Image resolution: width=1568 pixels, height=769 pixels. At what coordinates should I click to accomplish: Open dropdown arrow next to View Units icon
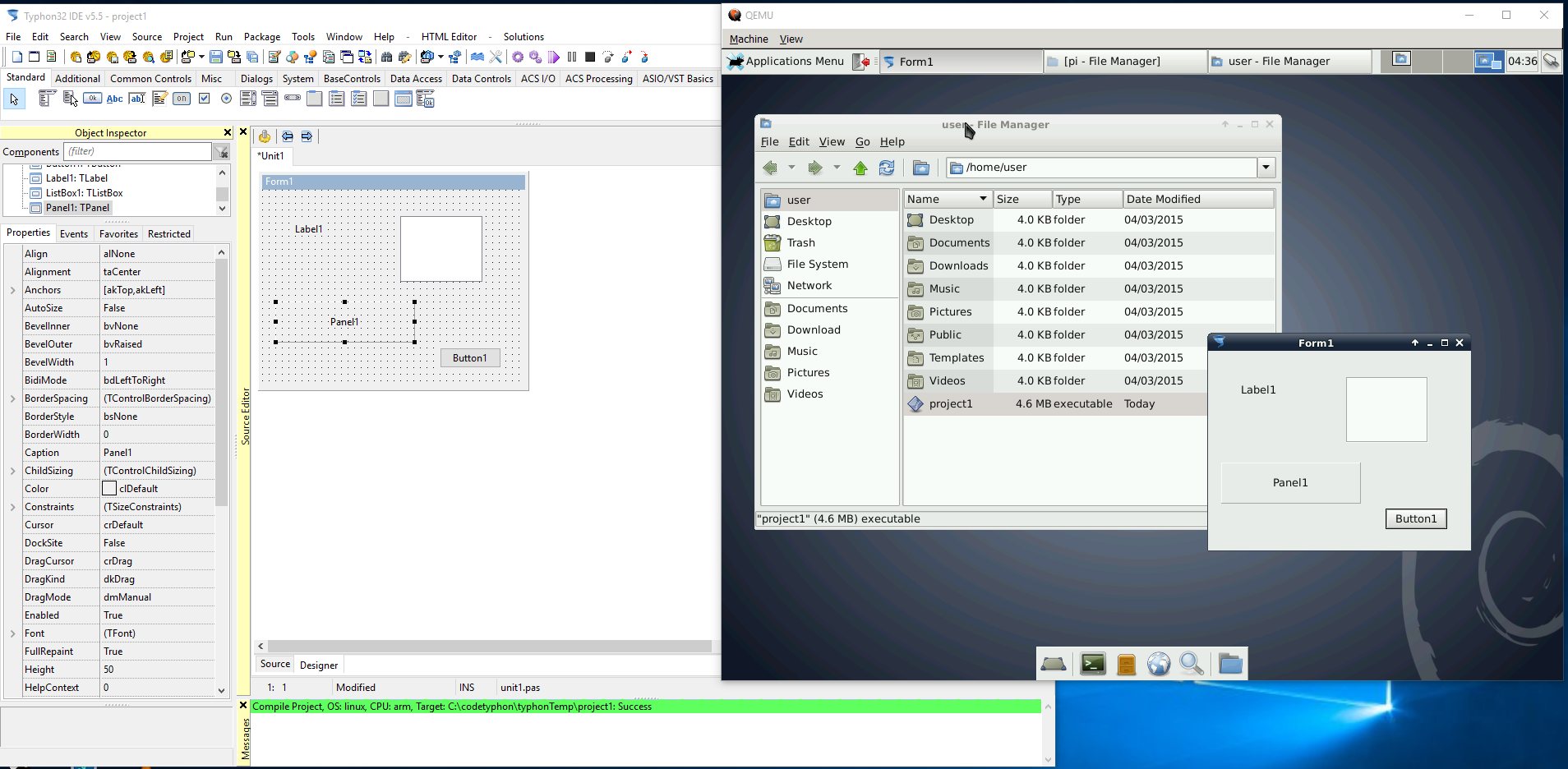tap(201, 57)
